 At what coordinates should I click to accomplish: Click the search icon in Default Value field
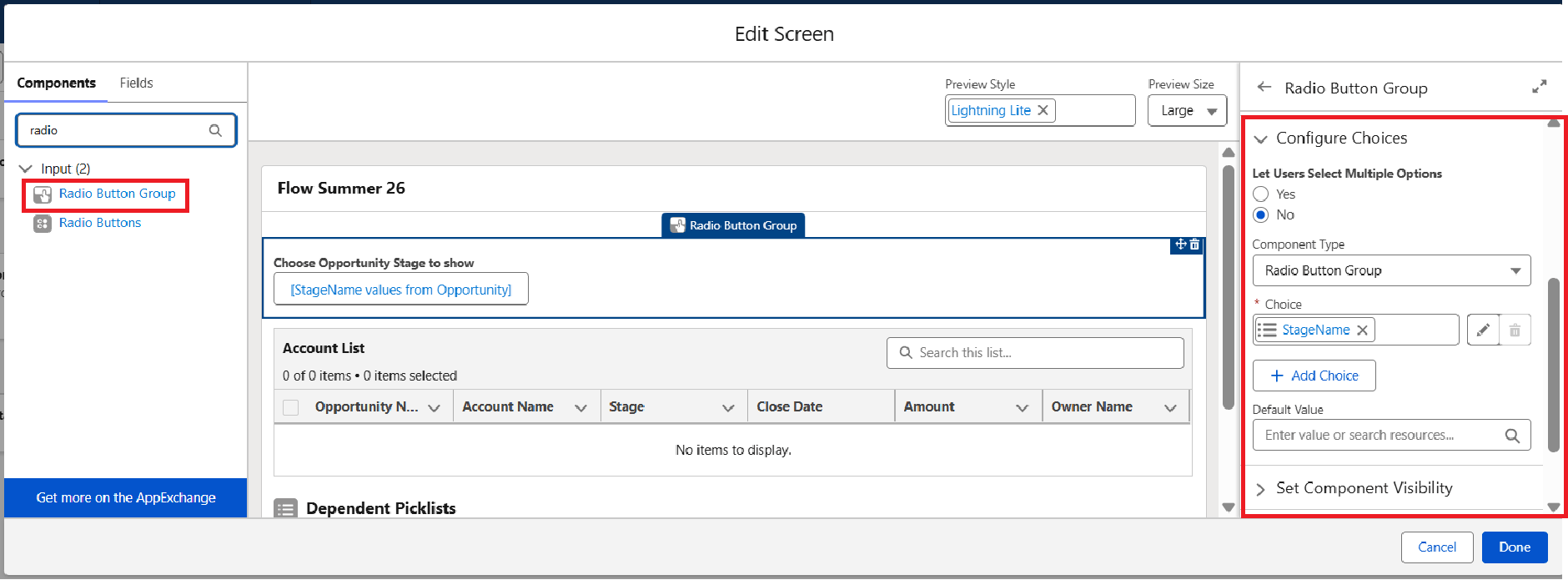1512,436
